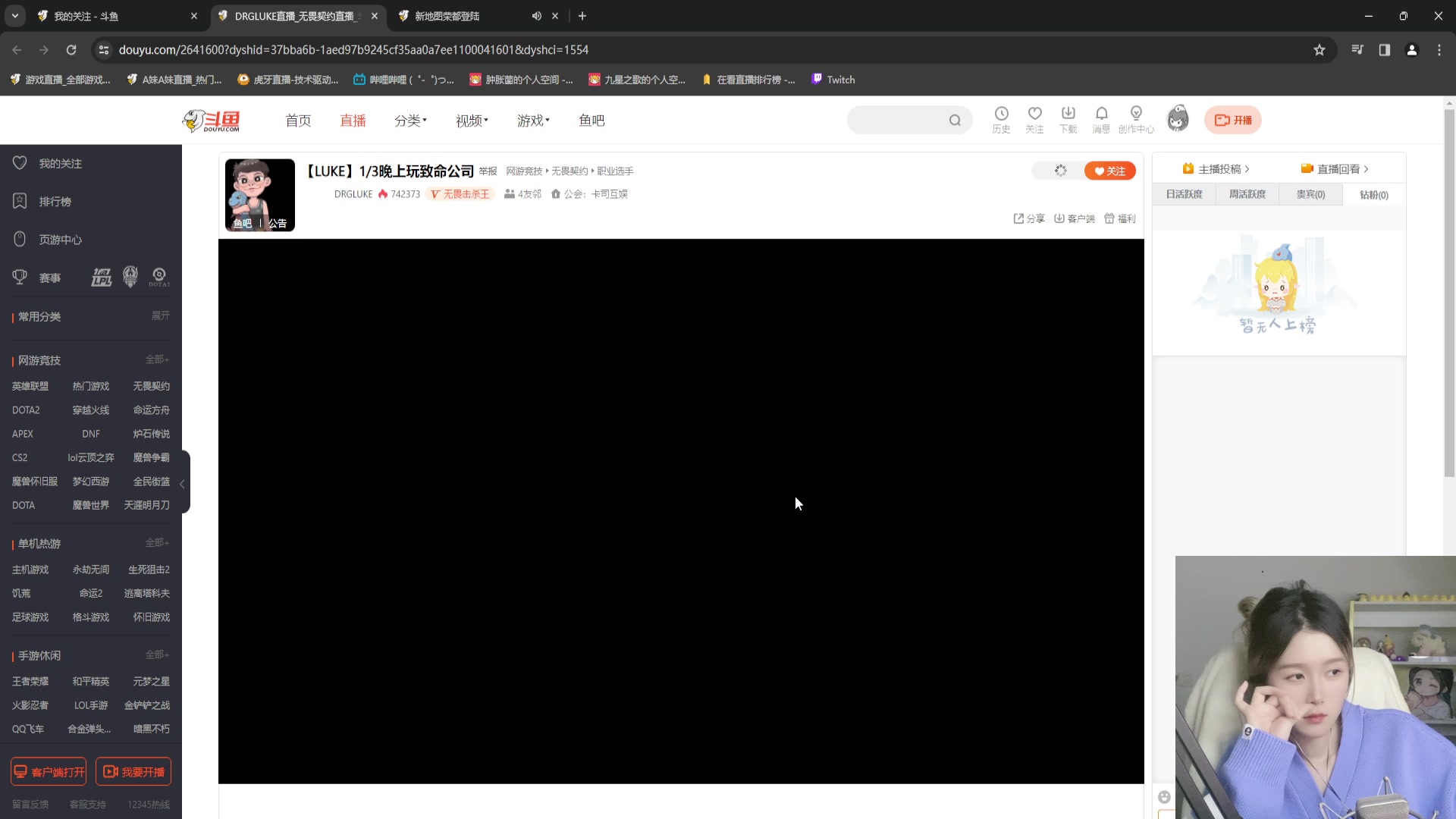Viewport: 1456px width, 819px height.
Task: Click the page vertical scrollbar thumb
Action: 1449,292
